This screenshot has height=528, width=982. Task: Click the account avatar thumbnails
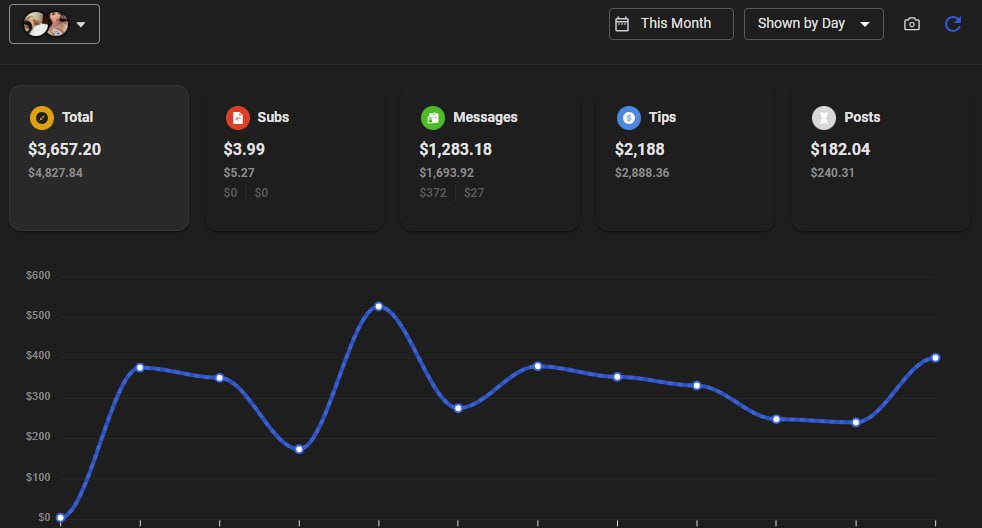pyautogui.click(x=45, y=25)
